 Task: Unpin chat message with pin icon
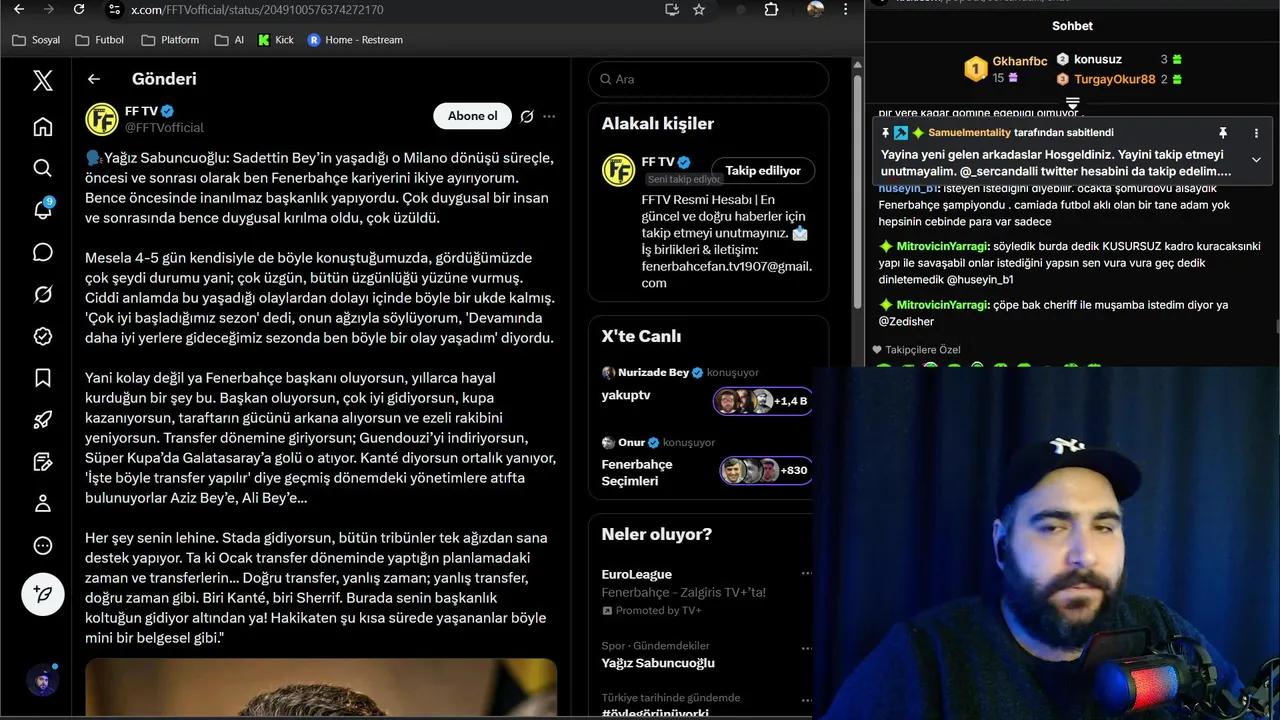(x=1222, y=133)
